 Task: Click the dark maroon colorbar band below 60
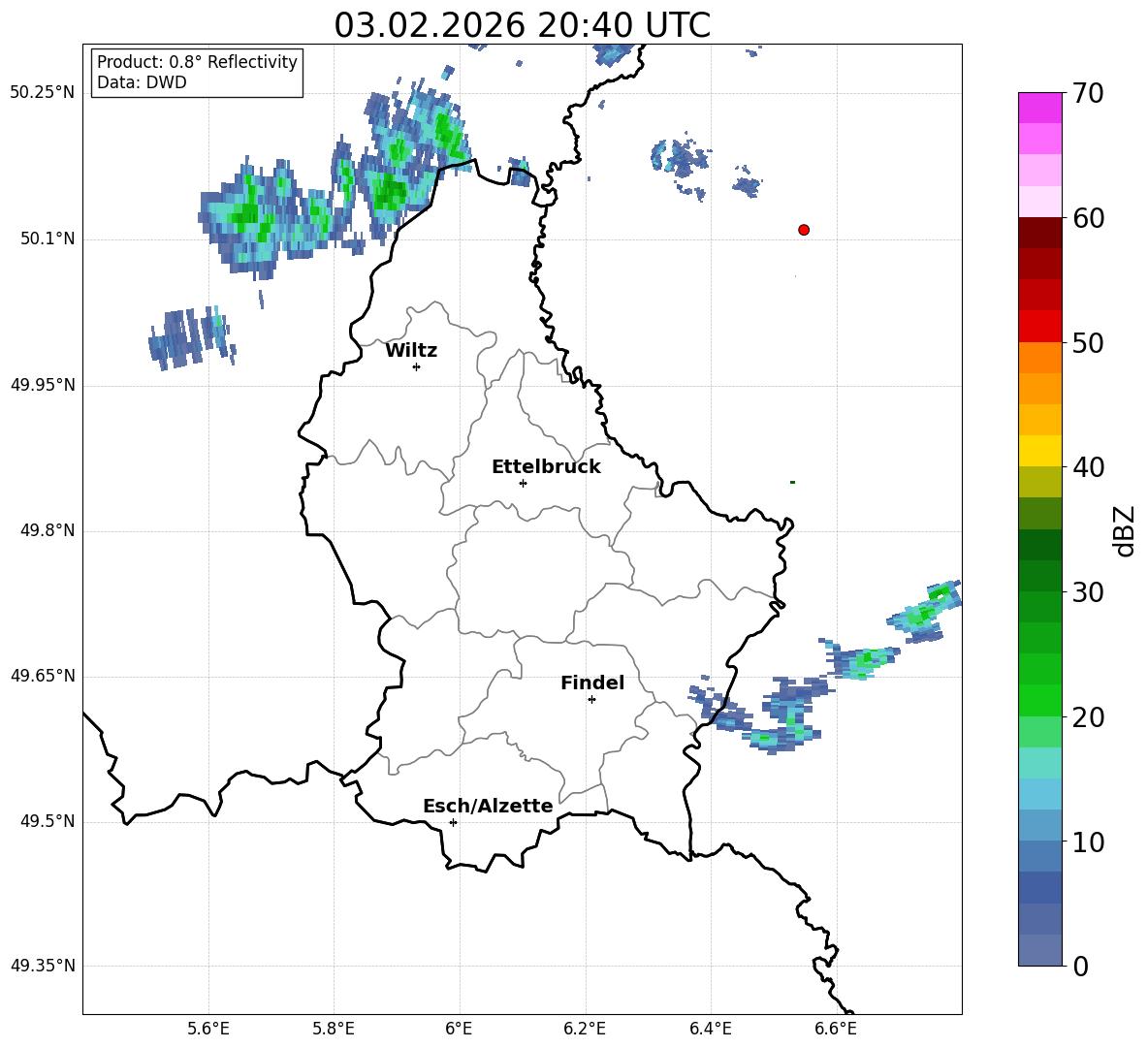pyautogui.click(x=1039, y=233)
